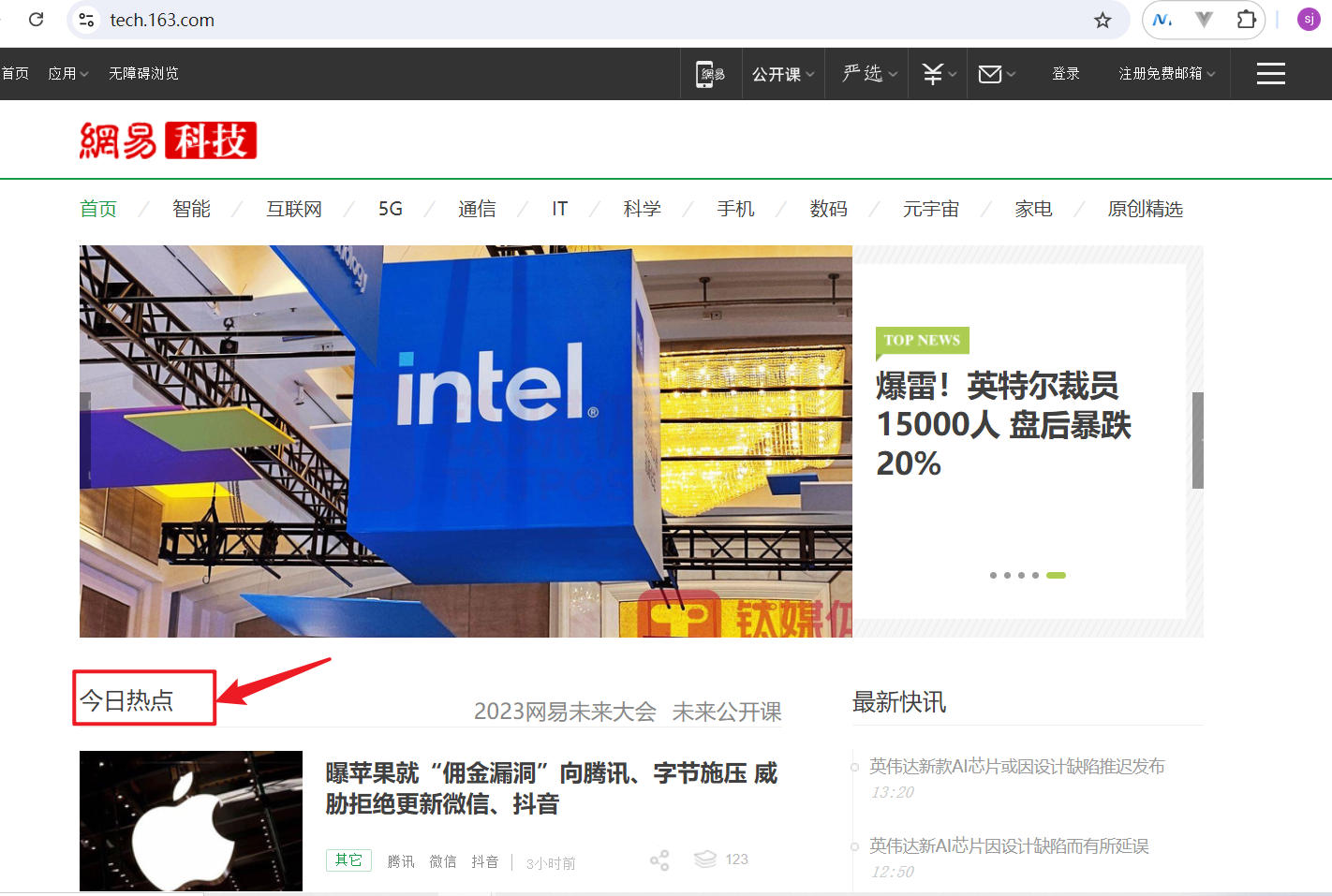Open article 曝苹果就佣金漏洞 headline
This screenshot has width=1332, height=896.
pyautogui.click(x=552, y=788)
